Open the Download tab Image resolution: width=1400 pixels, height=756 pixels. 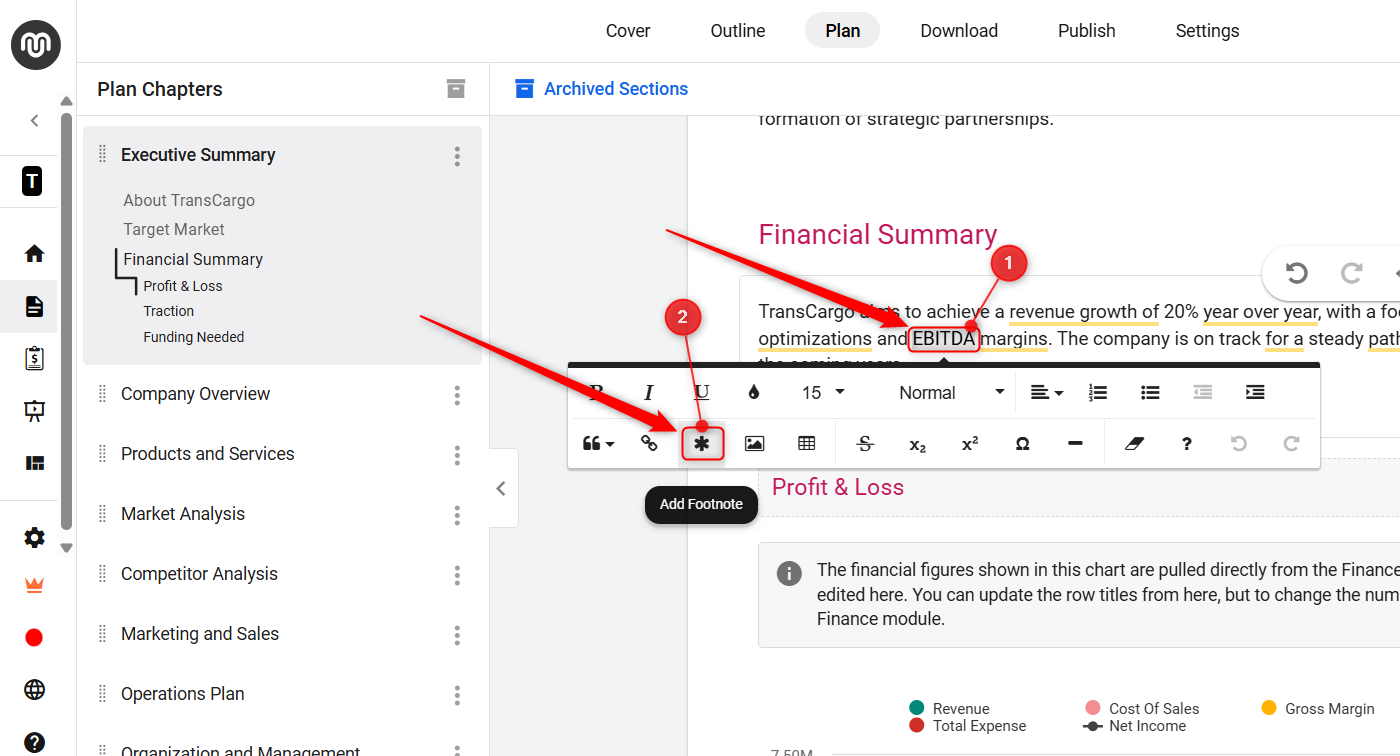click(959, 31)
